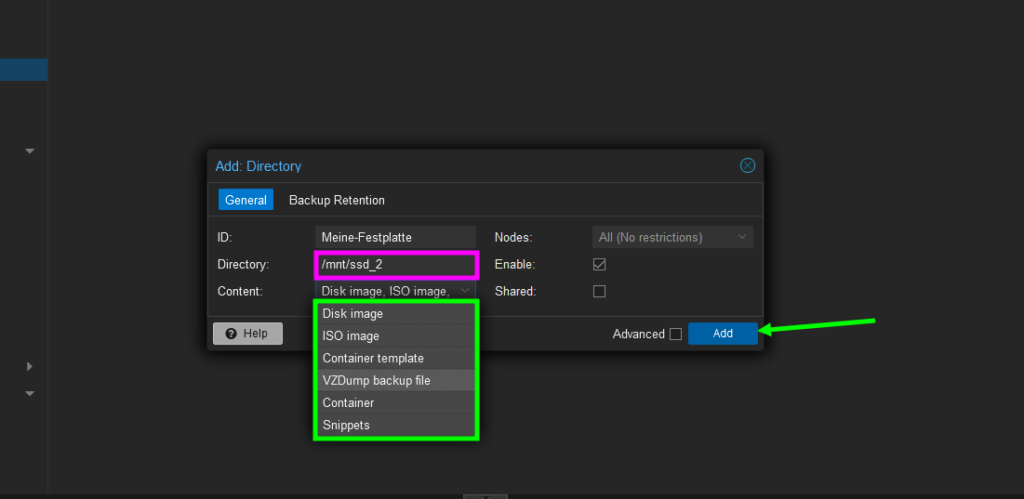Open the Backup Retention tab
Viewport: 1024px width, 499px height.
336,200
